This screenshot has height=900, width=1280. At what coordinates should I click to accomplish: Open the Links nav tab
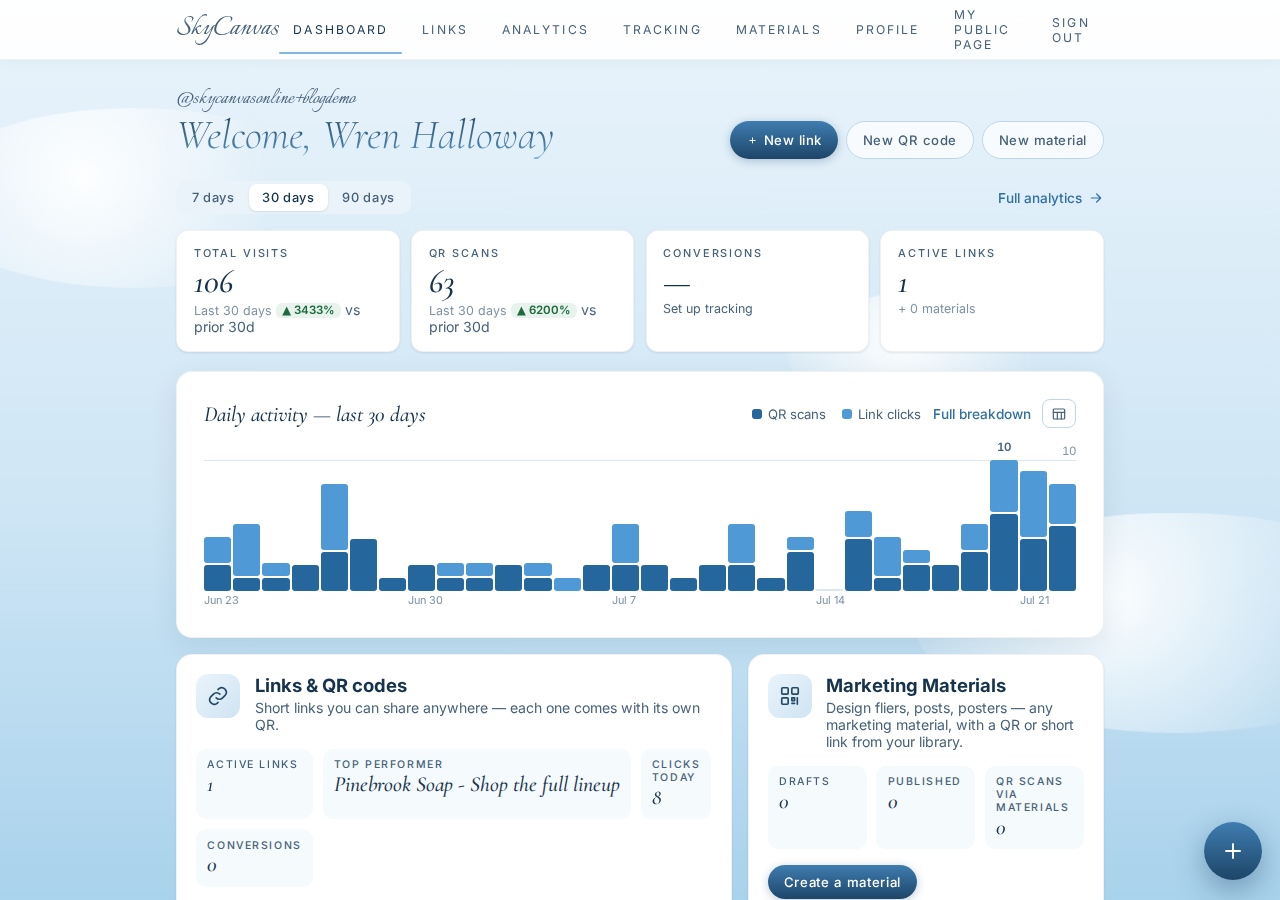click(445, 30)
